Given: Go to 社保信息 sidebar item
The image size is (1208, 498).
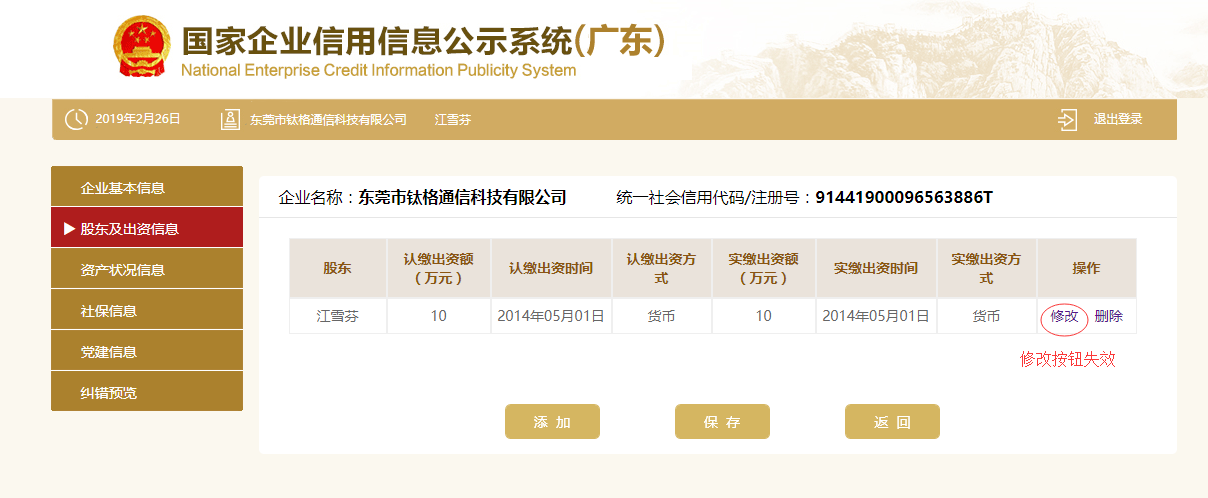Looking at the screenshot, I should click(x=147, y=310).
